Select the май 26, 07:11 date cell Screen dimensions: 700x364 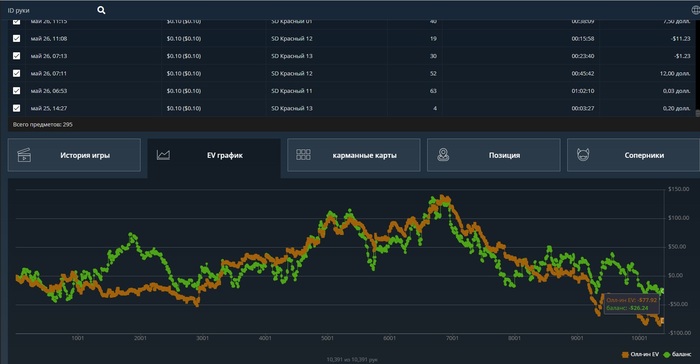49,73
